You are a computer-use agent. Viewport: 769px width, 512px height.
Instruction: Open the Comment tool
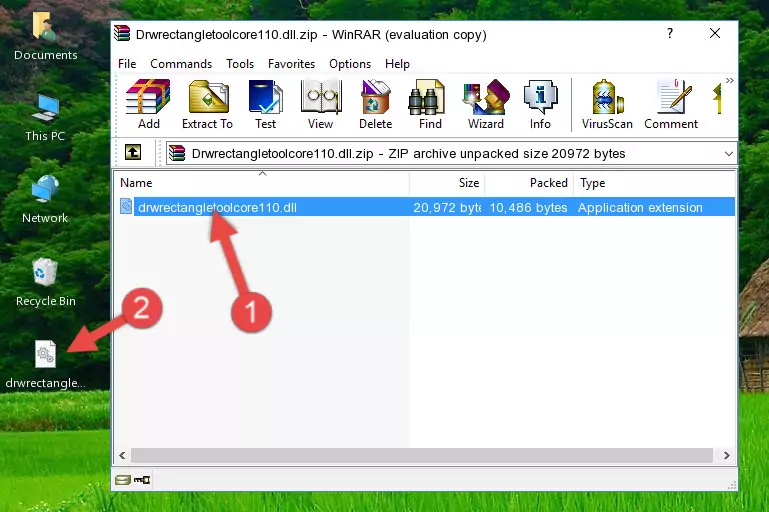click(x=671, y=104)
